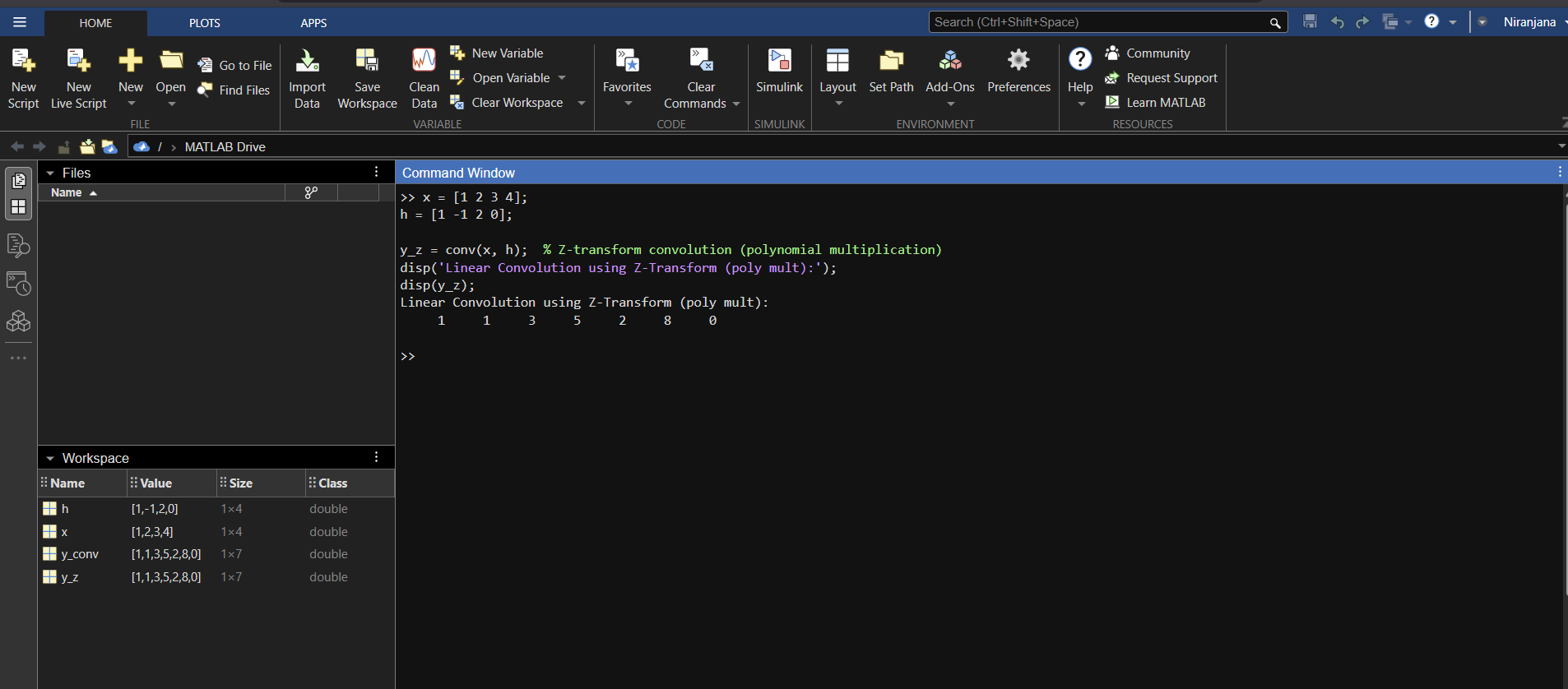Expand the Add-Ons dropdown arrow
The image size is (1568, 689).
(950, 104)
